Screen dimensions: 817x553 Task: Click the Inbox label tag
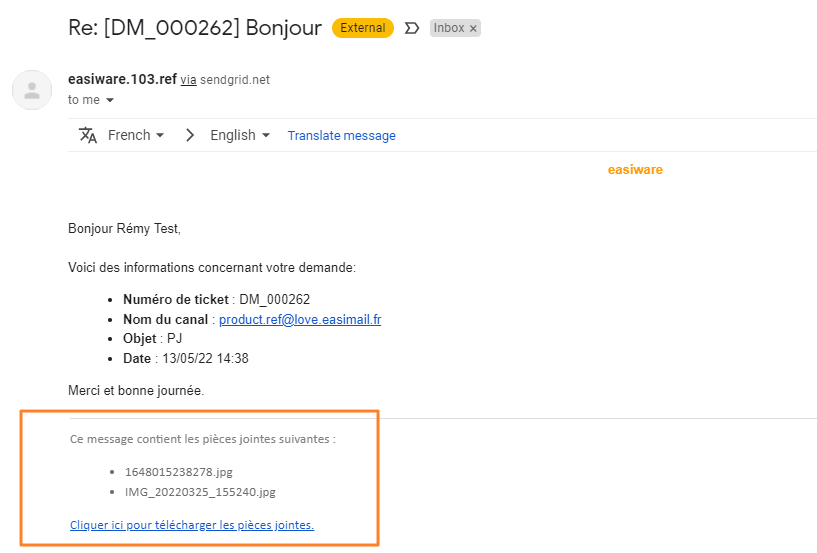pos(449,28)
